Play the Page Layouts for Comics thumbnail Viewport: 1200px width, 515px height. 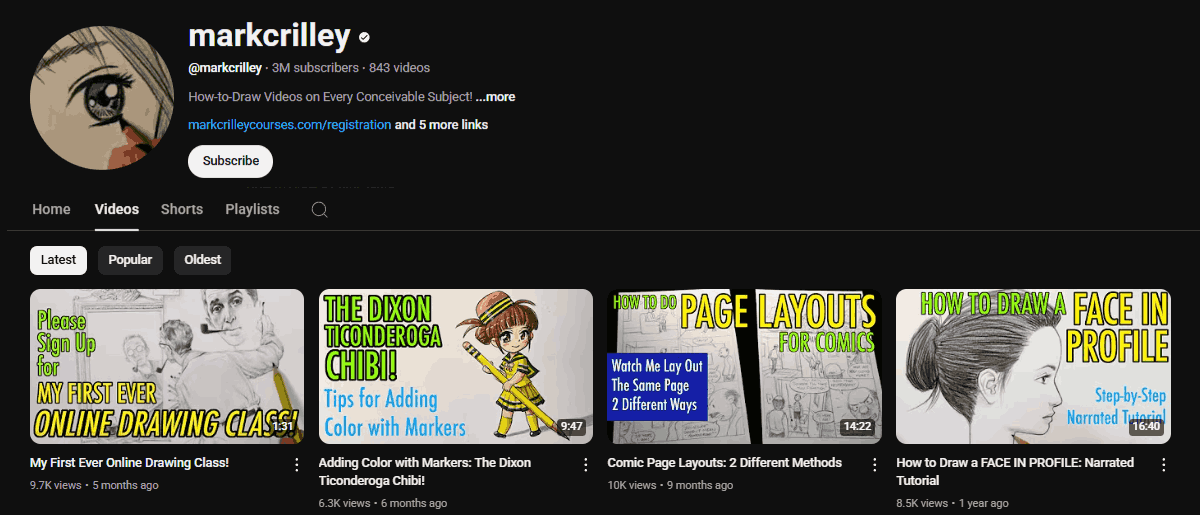coord(744,366)
